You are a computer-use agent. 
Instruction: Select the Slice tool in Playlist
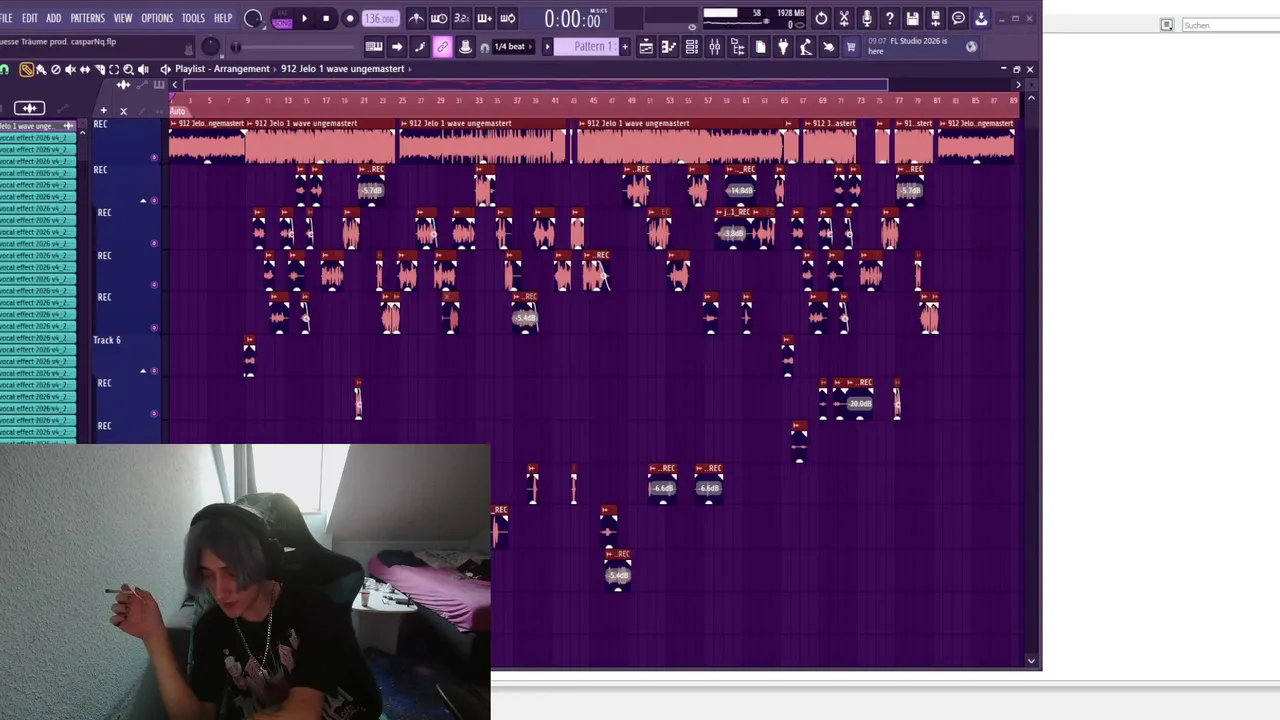click(99, 69)
